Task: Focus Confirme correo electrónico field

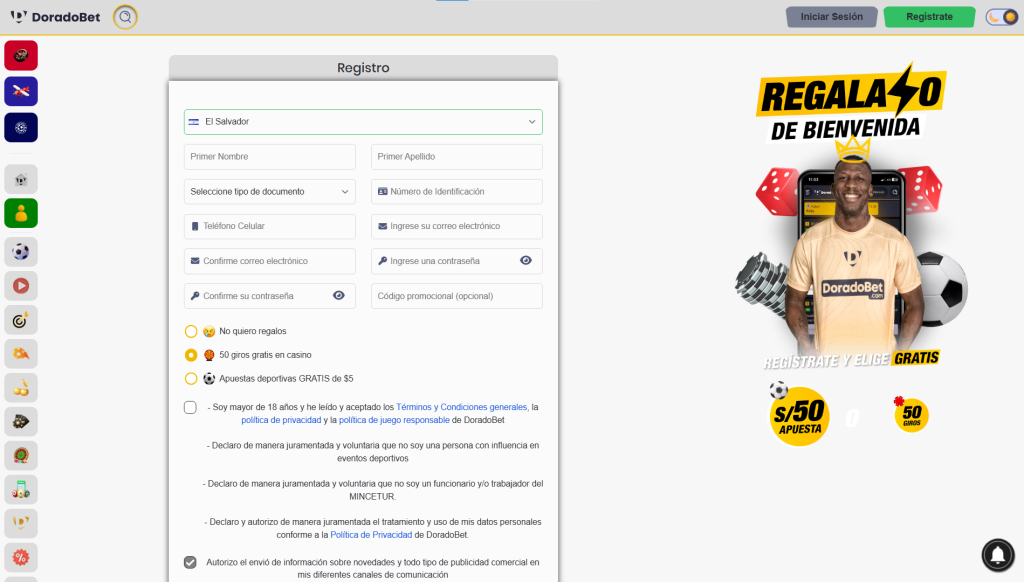Action: [x=270, y=261]
